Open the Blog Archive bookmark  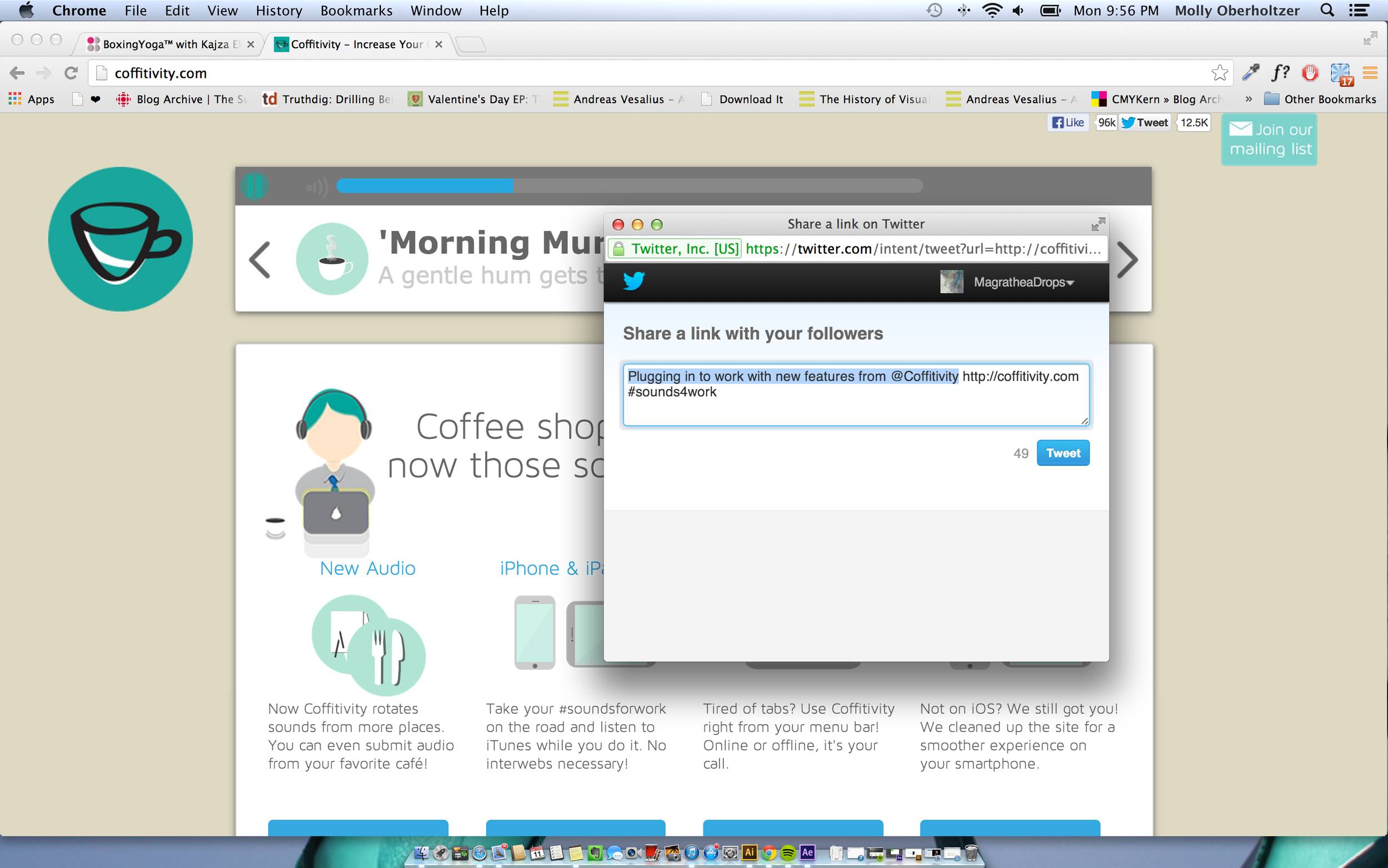[x=181, y=99]
